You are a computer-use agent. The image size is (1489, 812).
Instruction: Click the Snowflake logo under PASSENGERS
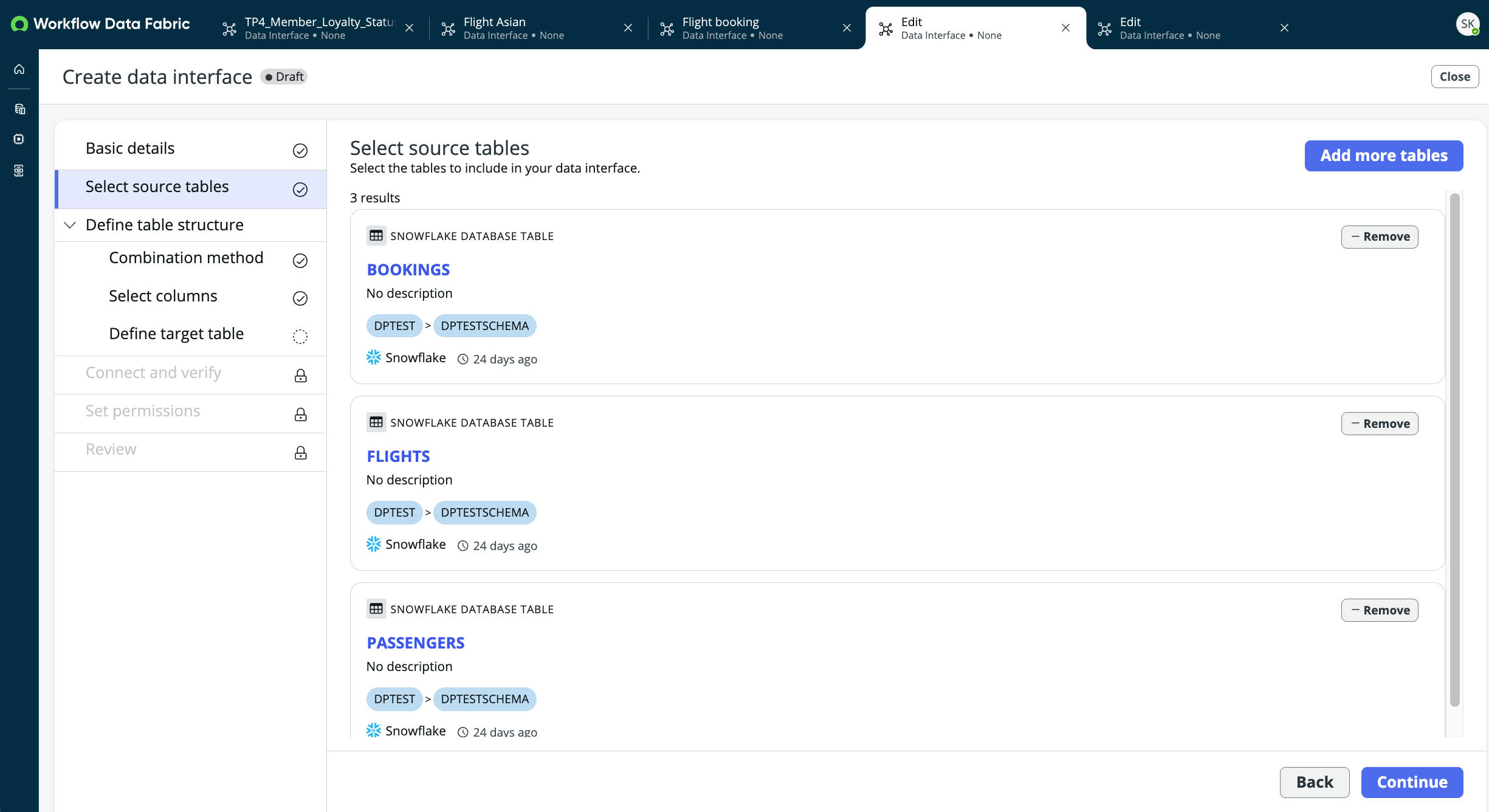(374, 730)
